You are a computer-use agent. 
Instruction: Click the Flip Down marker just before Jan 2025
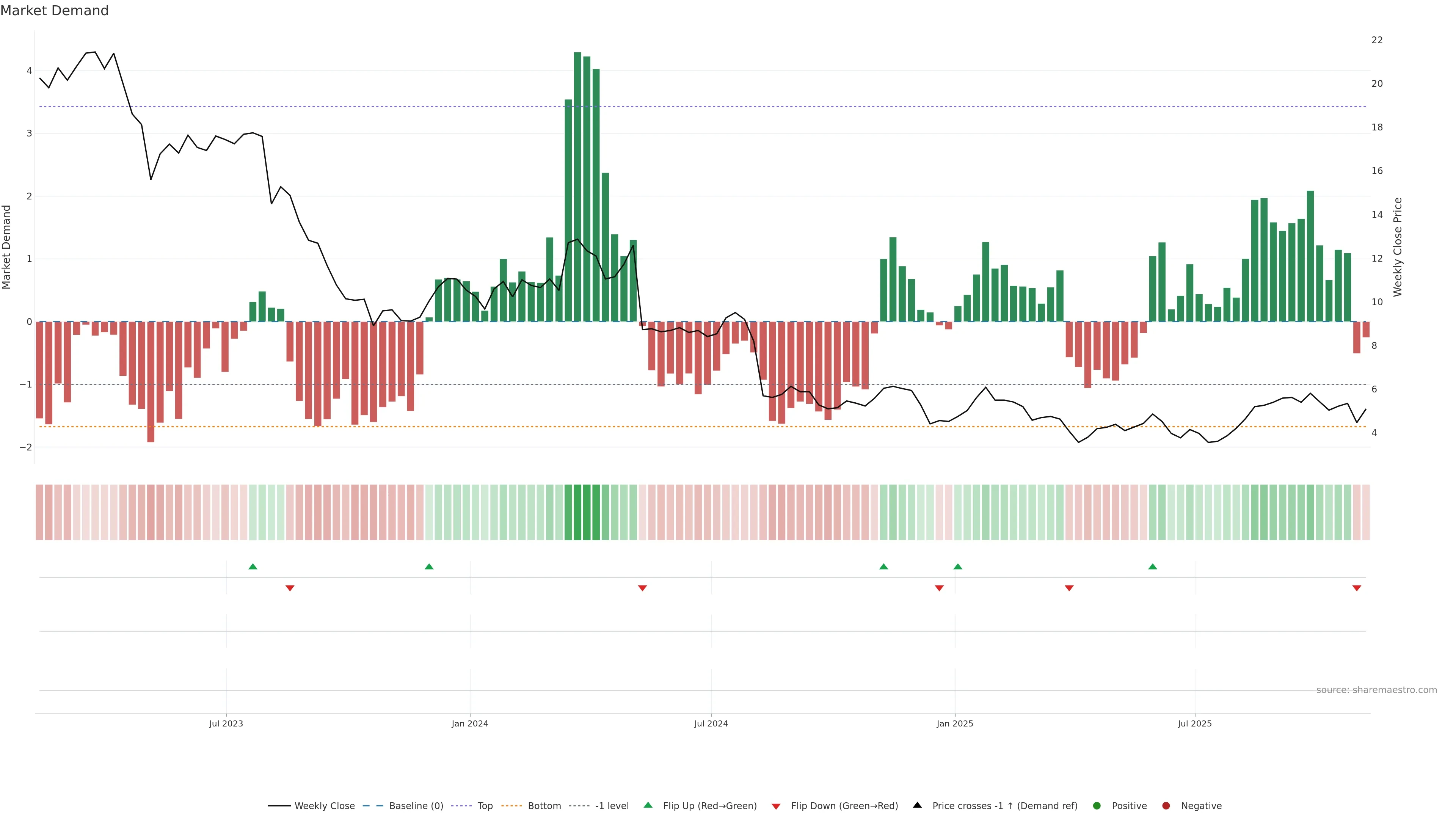point(940,588)
